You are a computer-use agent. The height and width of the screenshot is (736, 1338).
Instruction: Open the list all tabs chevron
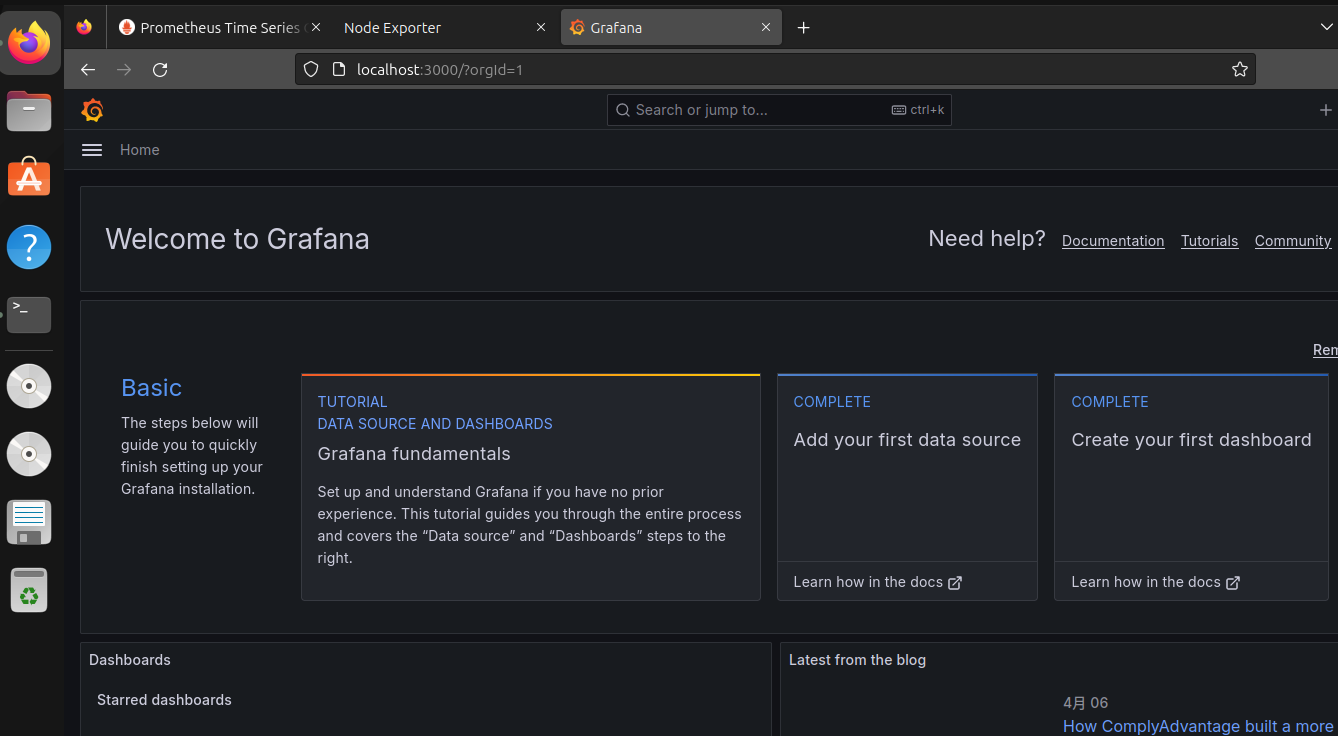tap(1327, 27)
